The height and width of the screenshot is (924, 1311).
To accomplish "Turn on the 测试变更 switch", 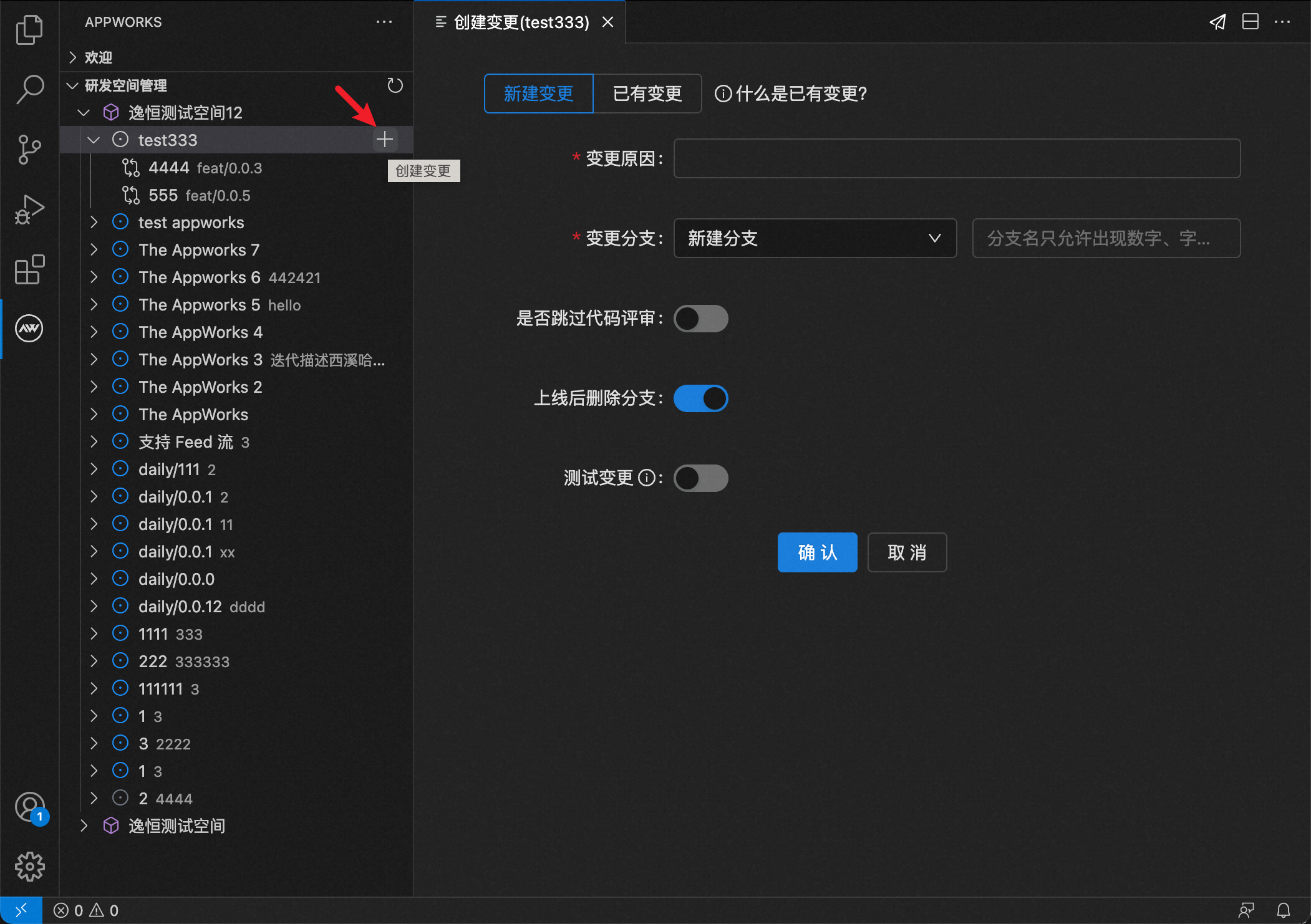I will tap(700, 478).
